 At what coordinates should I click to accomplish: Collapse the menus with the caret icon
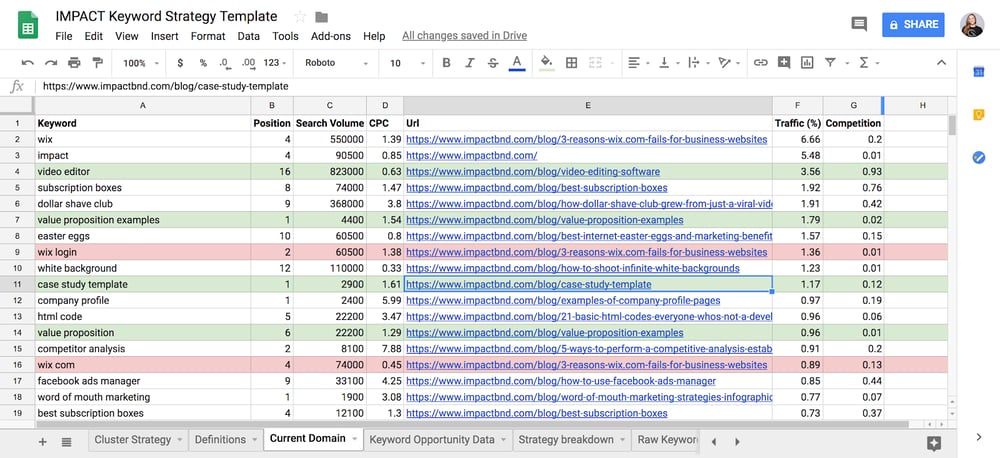[941, 63]
